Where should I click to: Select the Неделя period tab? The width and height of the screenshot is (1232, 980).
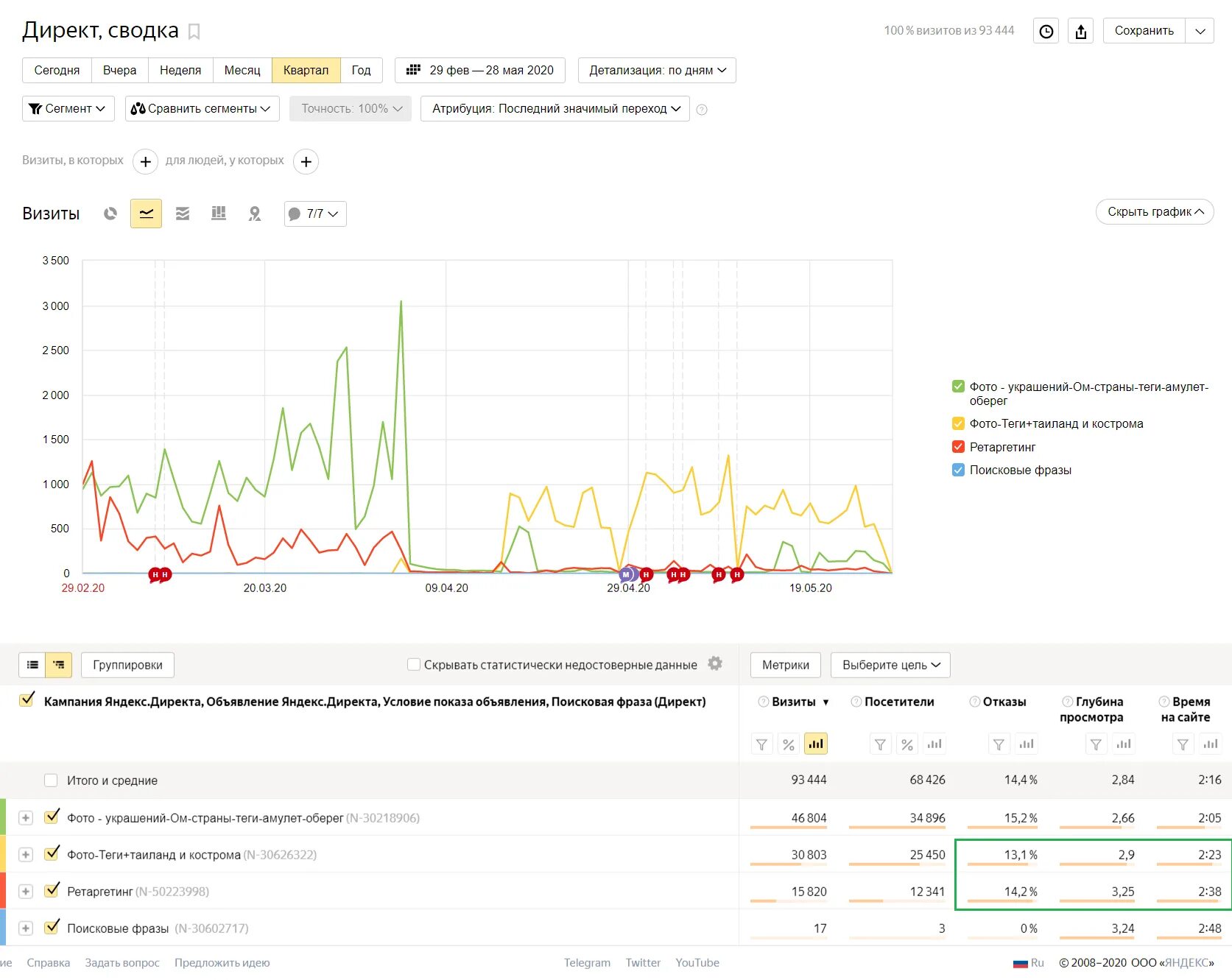[x=180, y=71]
